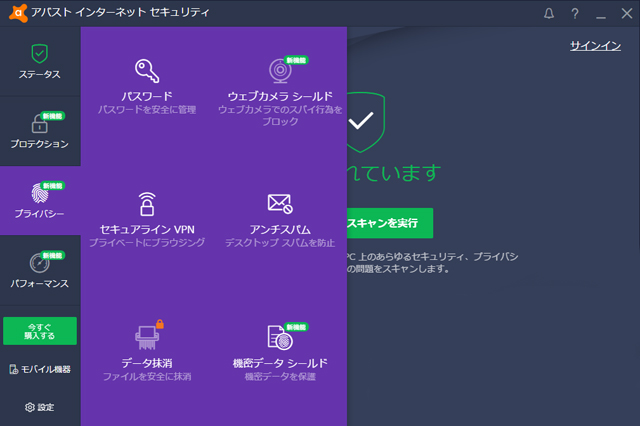Image resolution: width=640 pixels, height=426 pixels.
Task: Click セキュアライン VPN title text
Action: pos(147,229)
